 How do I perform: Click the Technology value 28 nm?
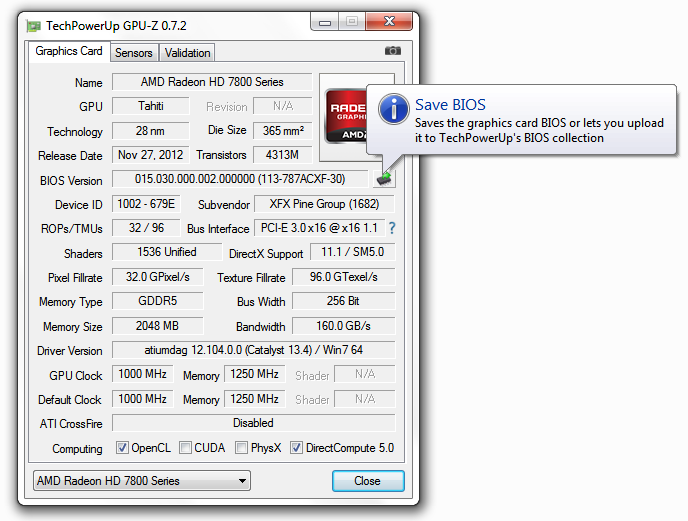coord(150,131)
